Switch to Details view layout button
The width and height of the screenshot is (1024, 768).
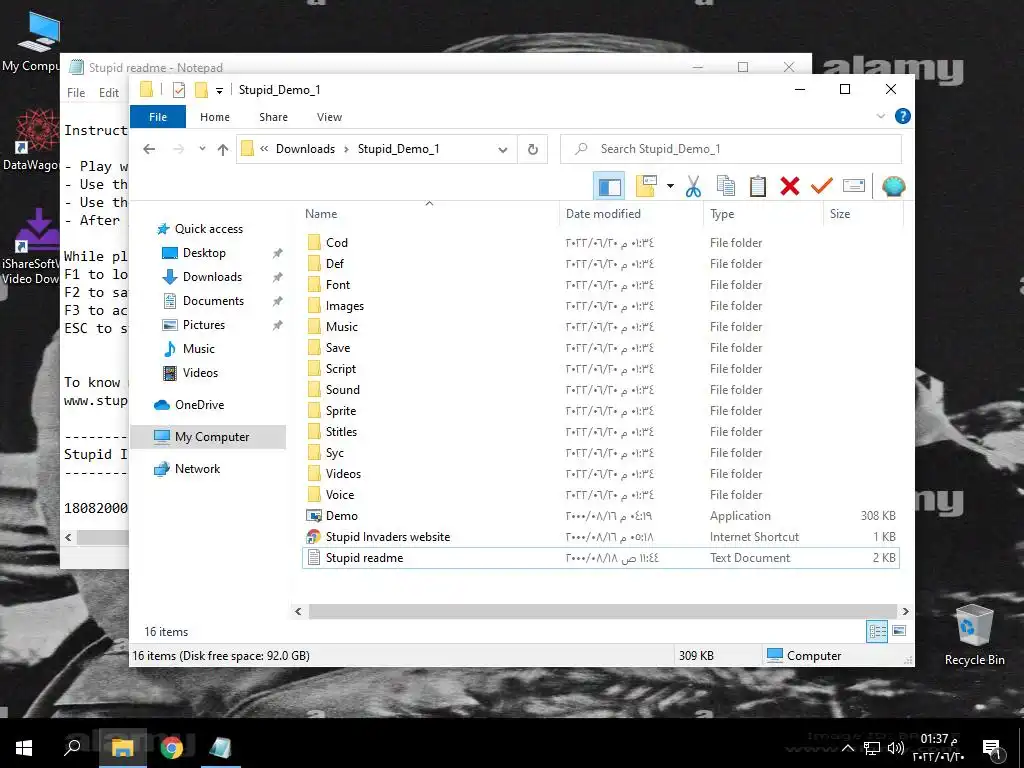coord(877,631)
